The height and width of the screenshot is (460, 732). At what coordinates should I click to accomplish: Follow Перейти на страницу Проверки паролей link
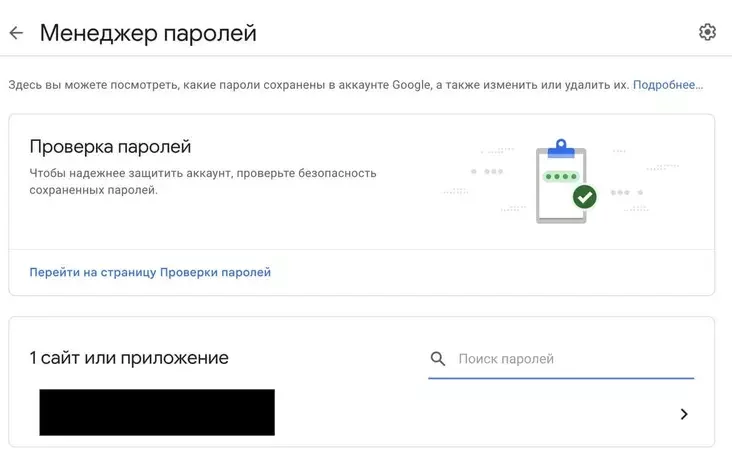(150, 272)
